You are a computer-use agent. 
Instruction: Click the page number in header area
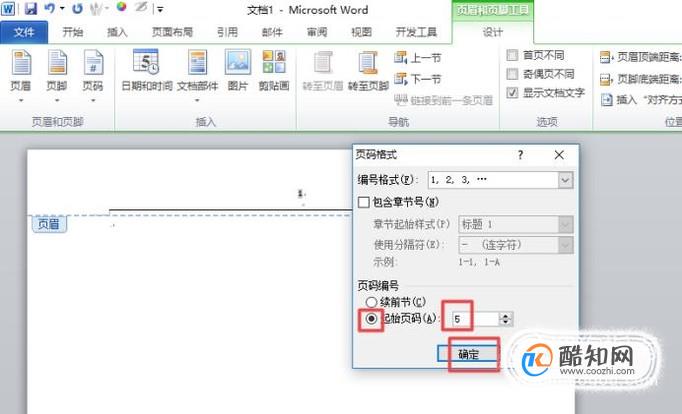click(x=301, y=194)
